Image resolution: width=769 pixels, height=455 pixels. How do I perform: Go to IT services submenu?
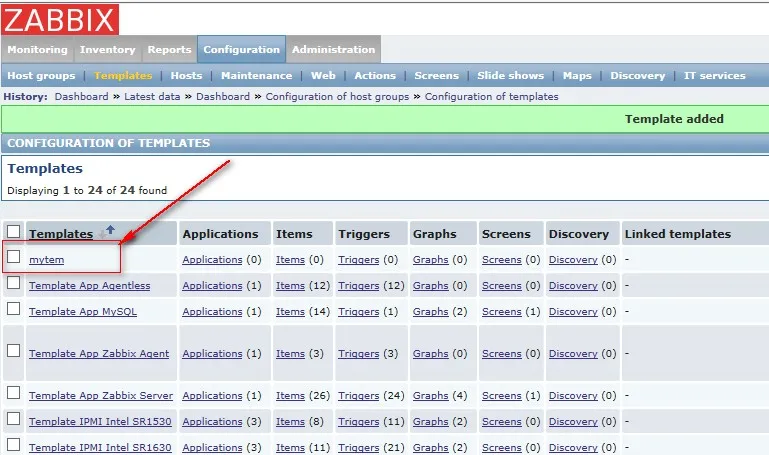pos(715,76)
